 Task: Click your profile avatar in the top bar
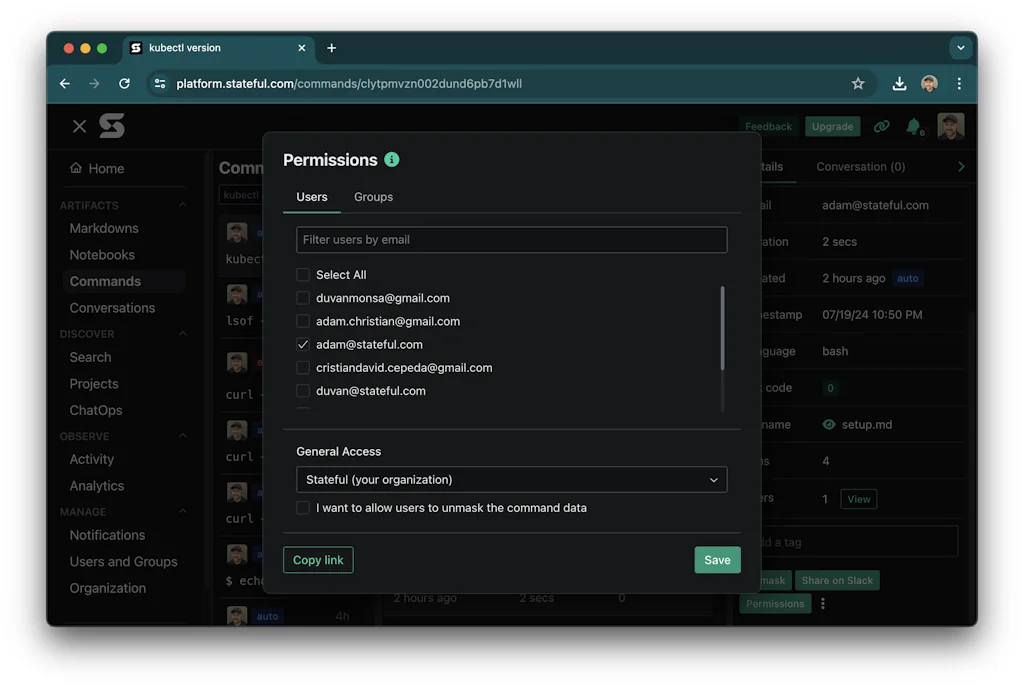tap(951, 126)
